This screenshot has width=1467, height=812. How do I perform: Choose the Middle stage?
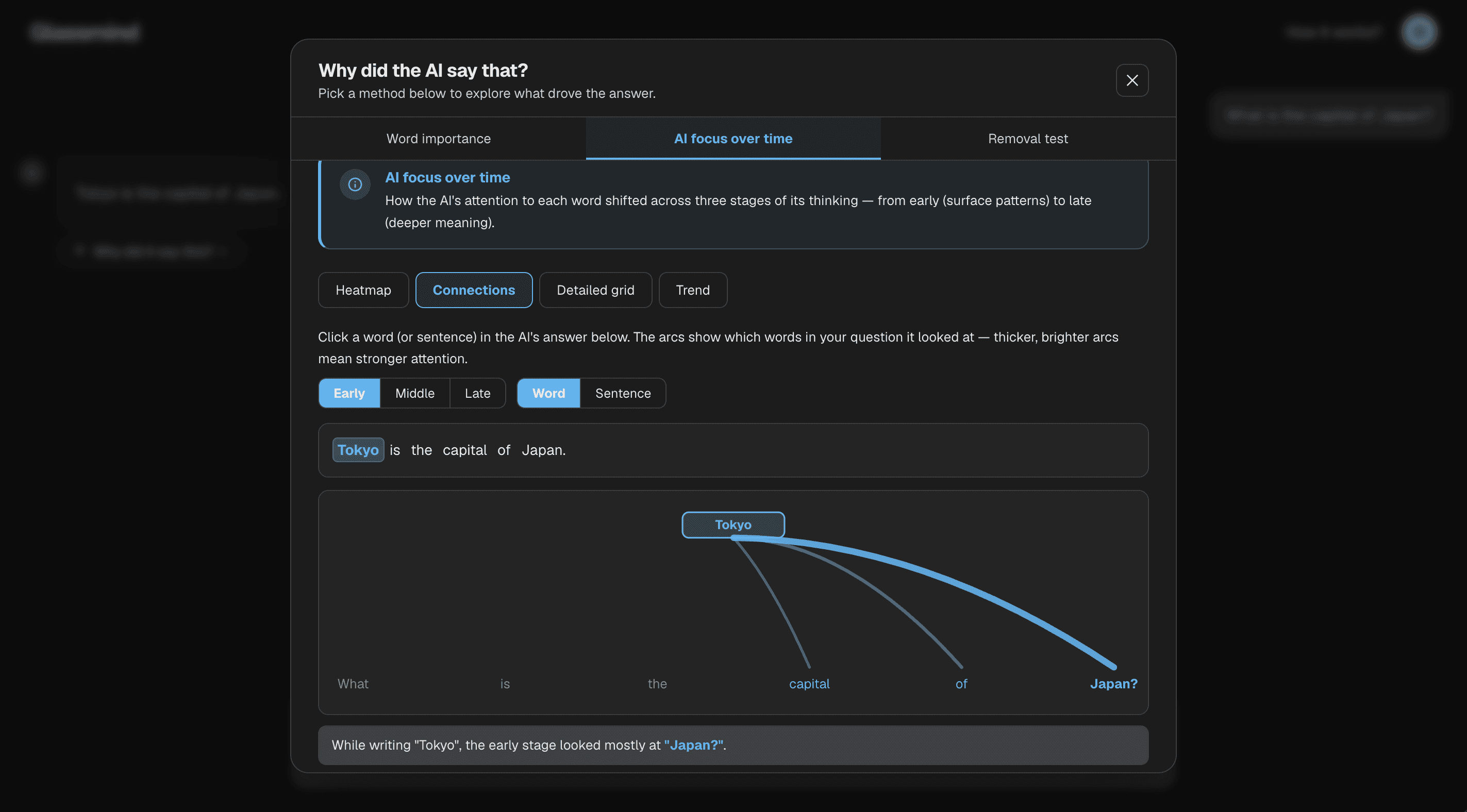pos(414,393)
